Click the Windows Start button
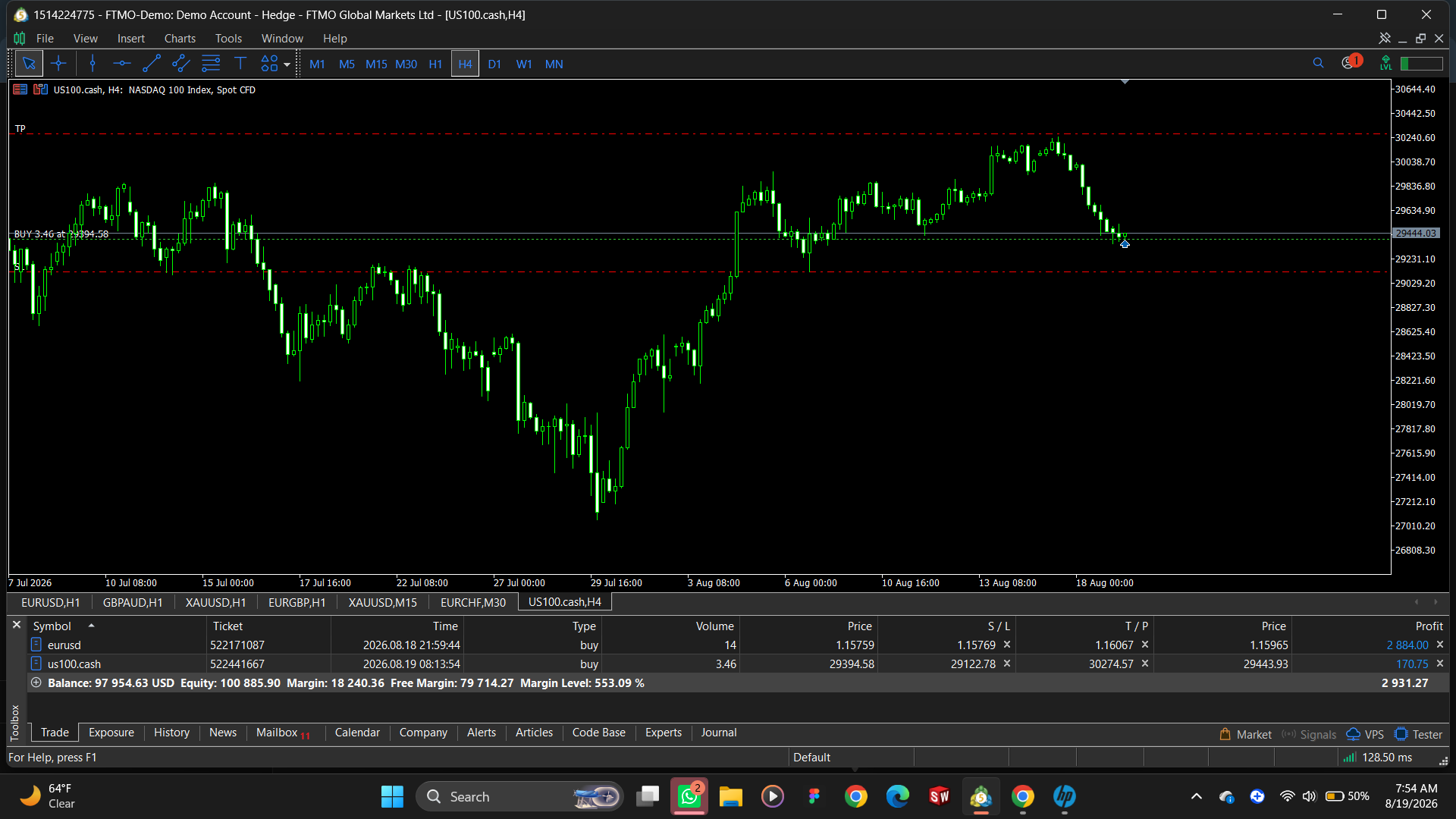 click(x=392, y=796)
